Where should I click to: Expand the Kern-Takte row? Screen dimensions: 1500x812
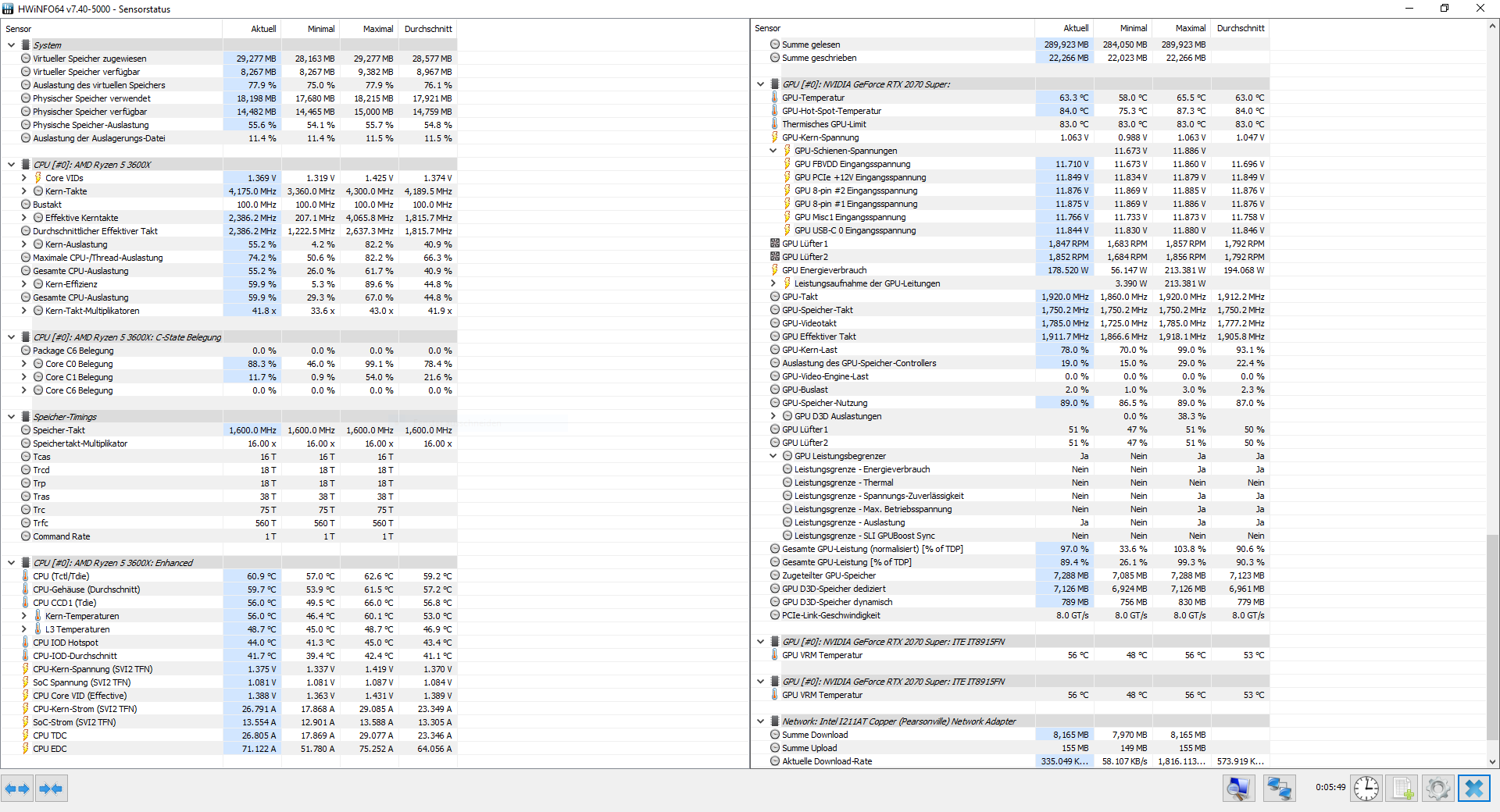pos(23,191)
